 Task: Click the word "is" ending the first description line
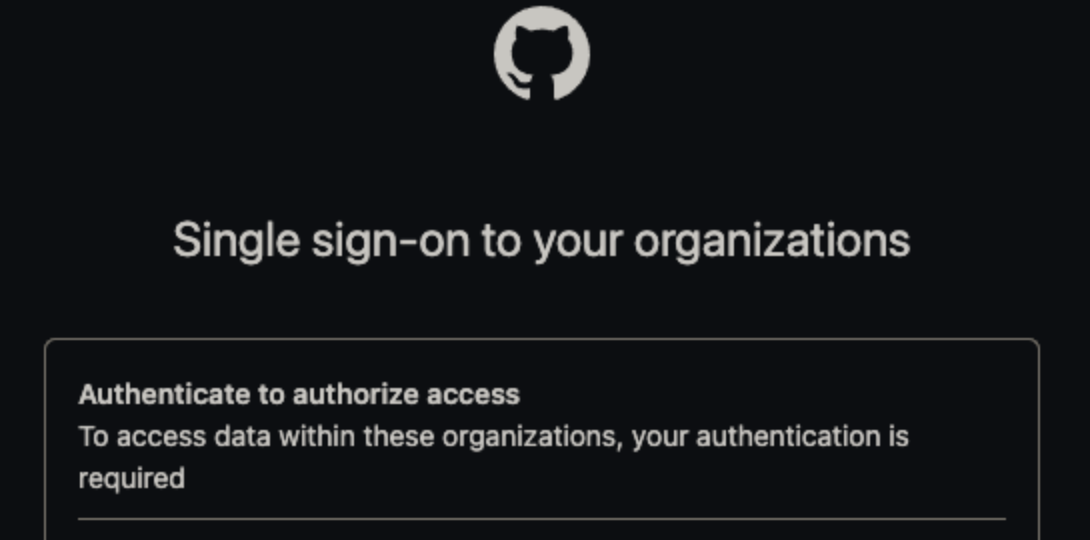(x=898, y=437)
